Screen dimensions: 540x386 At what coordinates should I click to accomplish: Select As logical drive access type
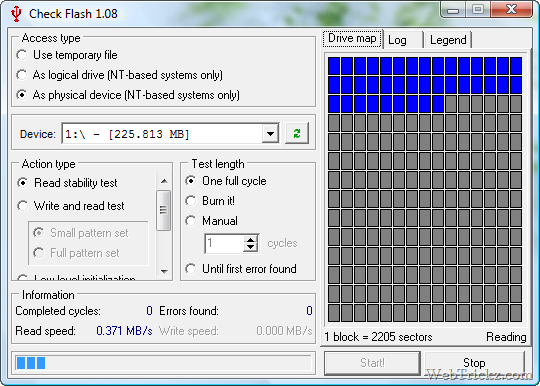(120, 75)
